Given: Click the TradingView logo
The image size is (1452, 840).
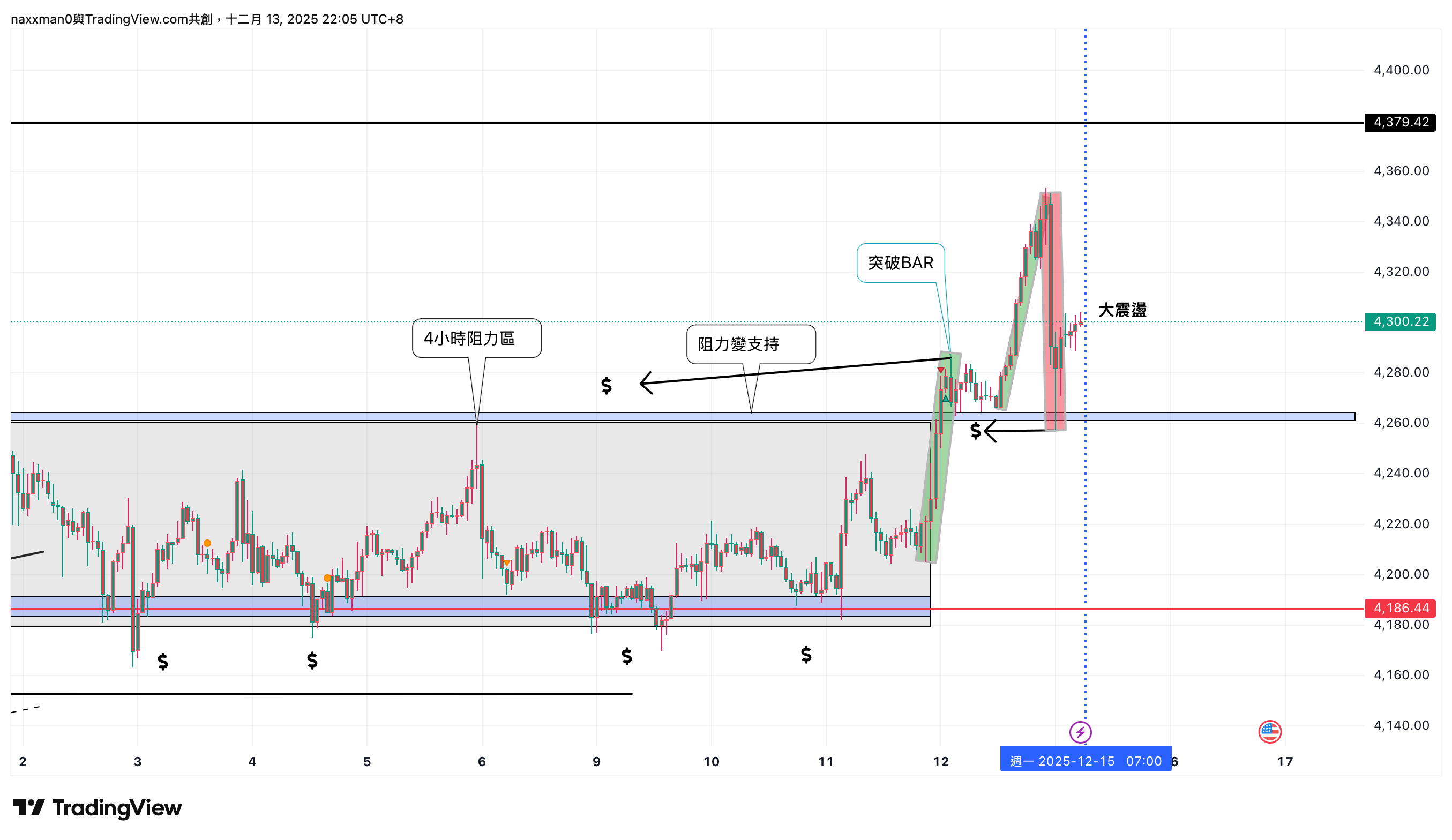Looking at the screenshot, I should [x=97, y=808].
